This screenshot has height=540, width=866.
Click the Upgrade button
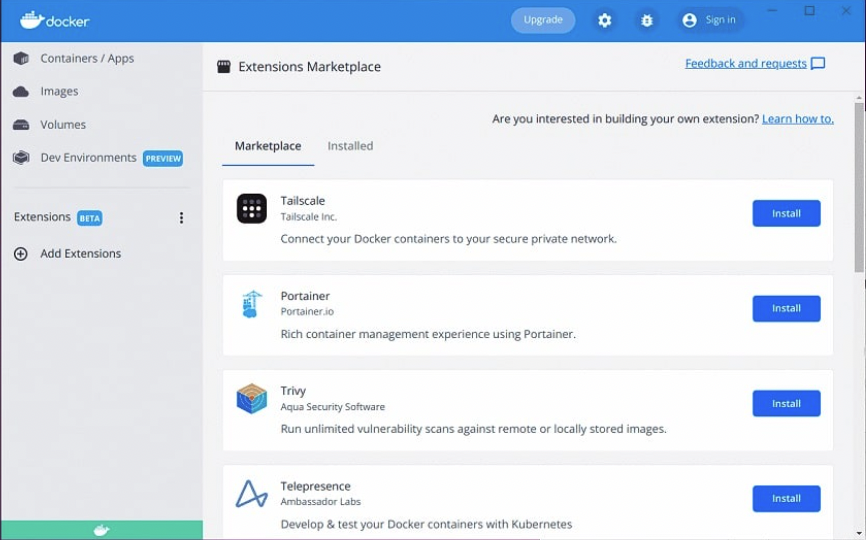pos(543,20)
